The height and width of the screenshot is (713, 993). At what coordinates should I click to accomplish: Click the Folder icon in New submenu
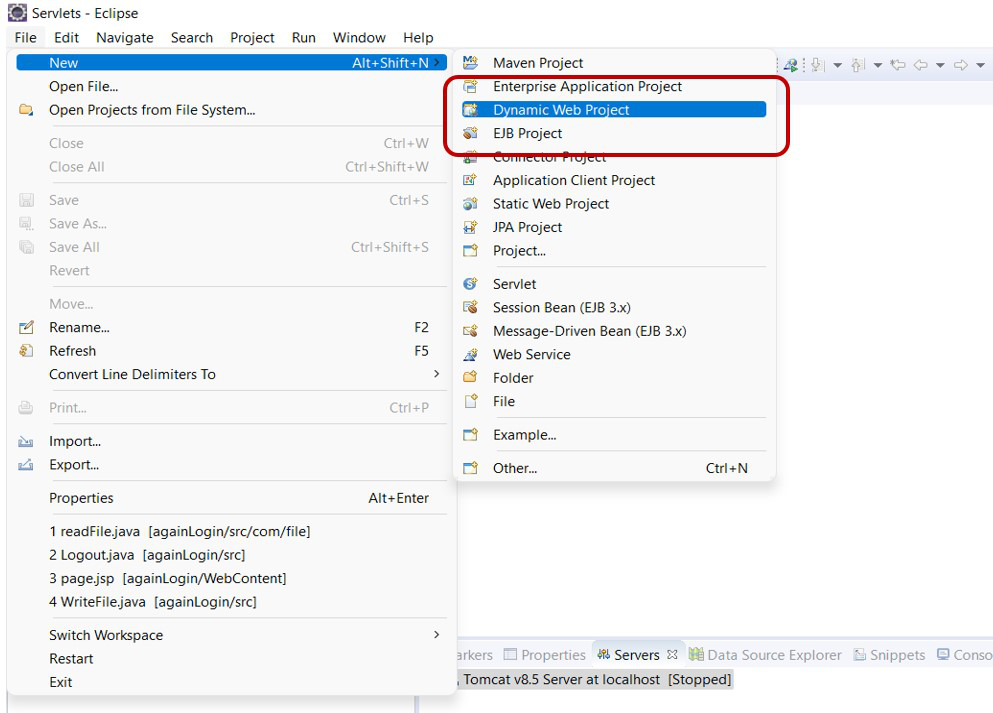pos(470,377)
